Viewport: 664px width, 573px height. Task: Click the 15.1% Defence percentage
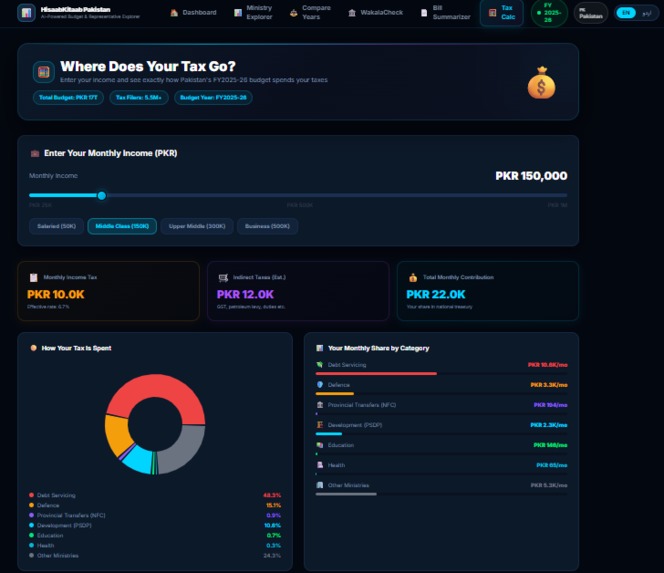click(273, 505)
